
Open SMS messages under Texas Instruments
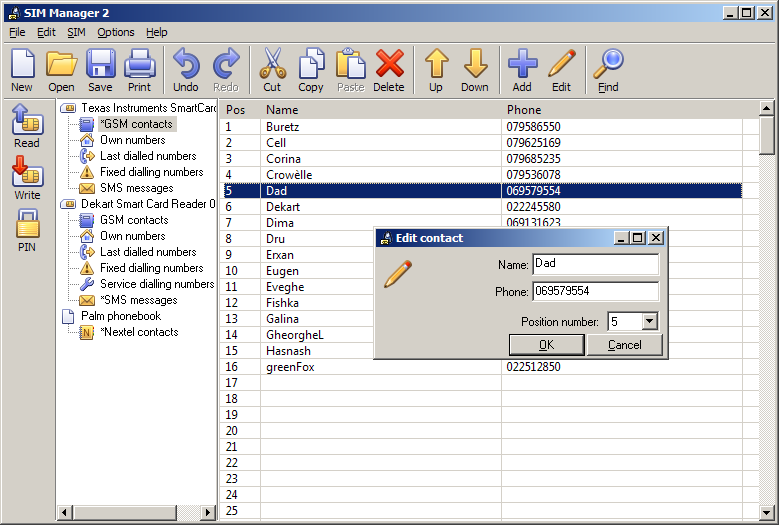(137, 188)
